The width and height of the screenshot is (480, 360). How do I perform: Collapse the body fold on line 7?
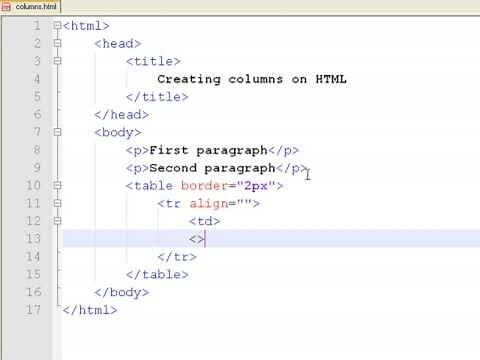(57, 132)
